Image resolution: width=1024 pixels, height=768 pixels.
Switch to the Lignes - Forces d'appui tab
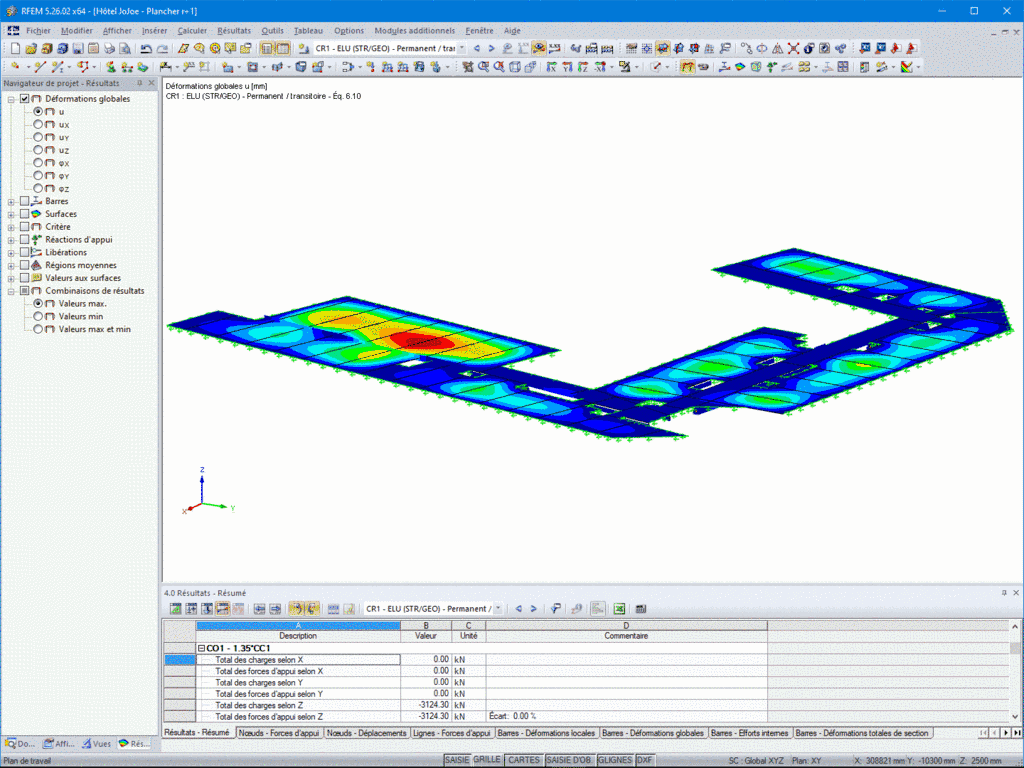pos(451,733)
